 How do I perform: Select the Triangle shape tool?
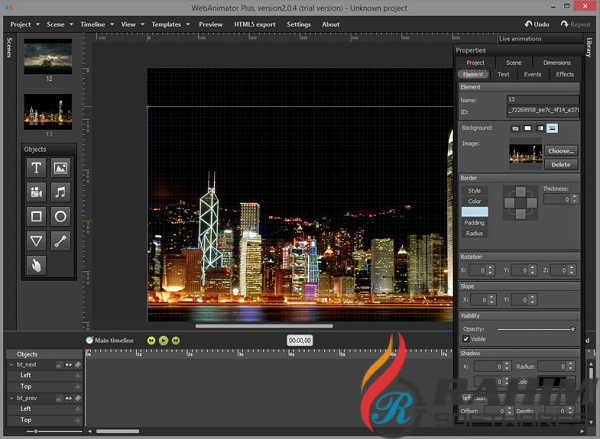coord(36,240)
